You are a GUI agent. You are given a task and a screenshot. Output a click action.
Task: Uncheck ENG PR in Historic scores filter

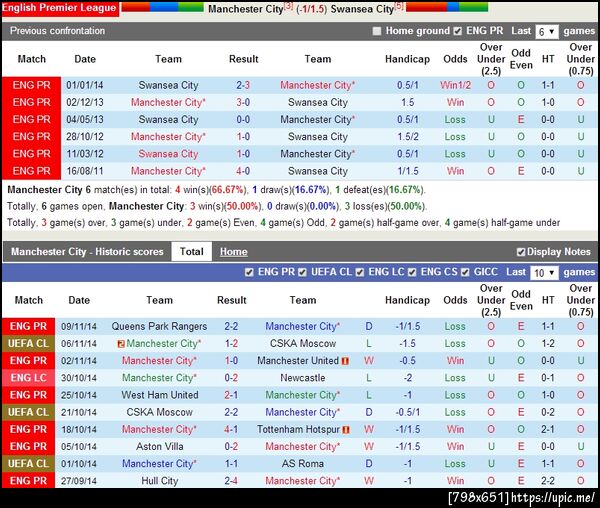(x=249, y=272)
